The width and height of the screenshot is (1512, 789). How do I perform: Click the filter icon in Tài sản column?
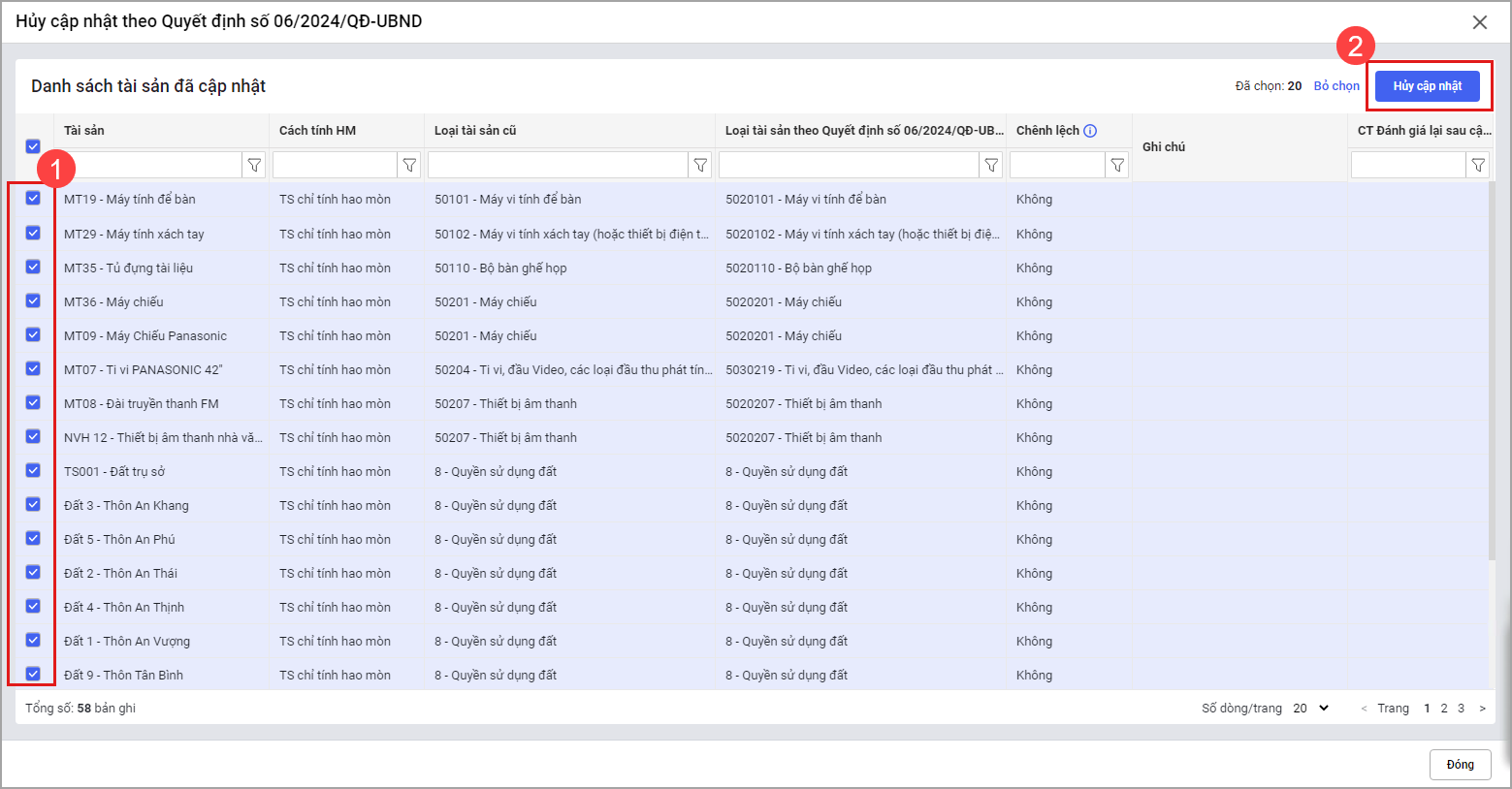[254, 166]
